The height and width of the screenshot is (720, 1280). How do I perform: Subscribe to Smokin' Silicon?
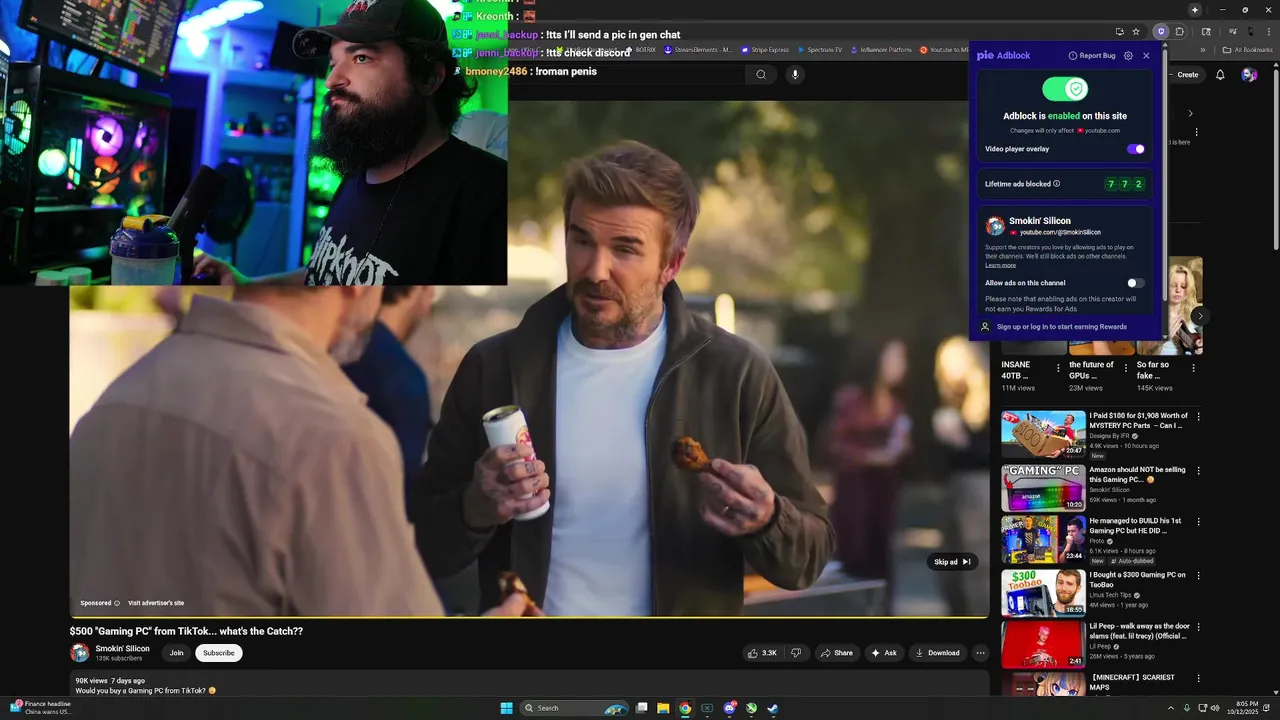[x=219, y=653]
